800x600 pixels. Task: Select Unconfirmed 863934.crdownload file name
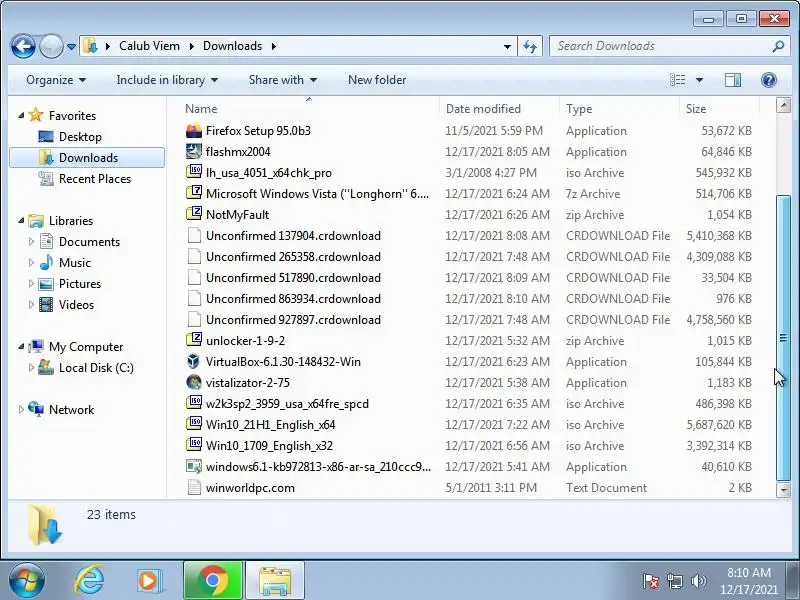coord(293,298)
